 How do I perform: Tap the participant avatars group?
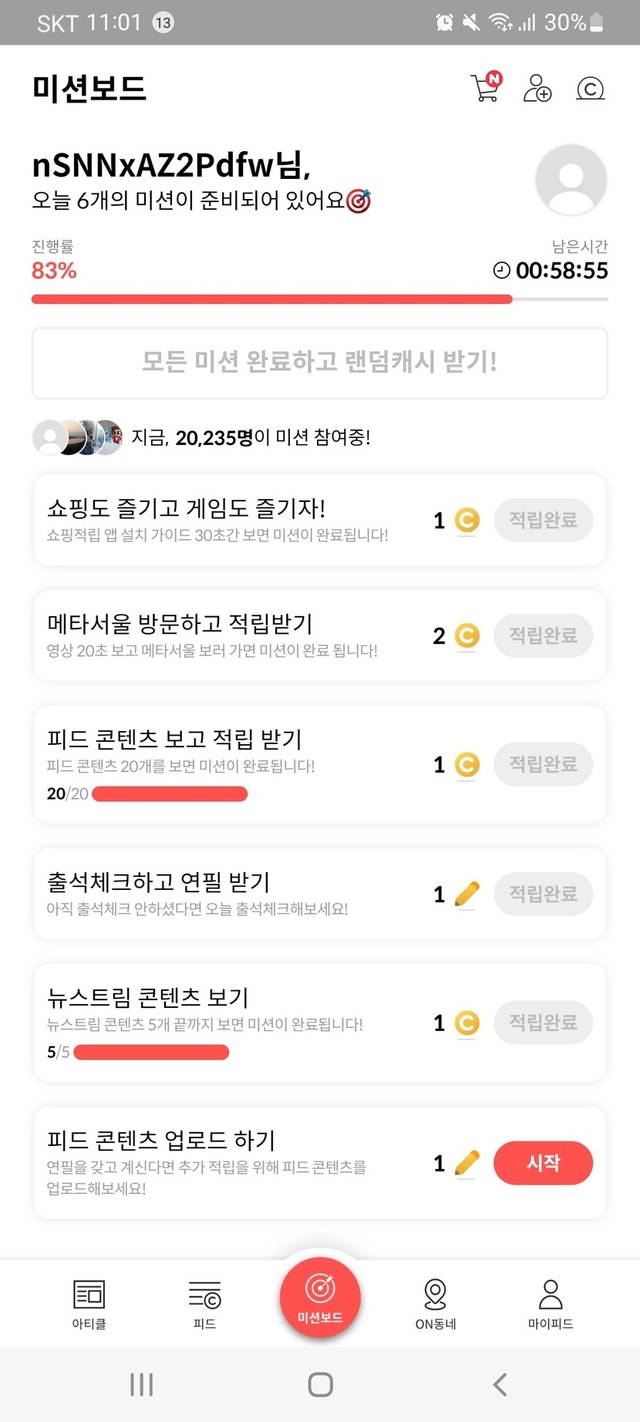77,437
